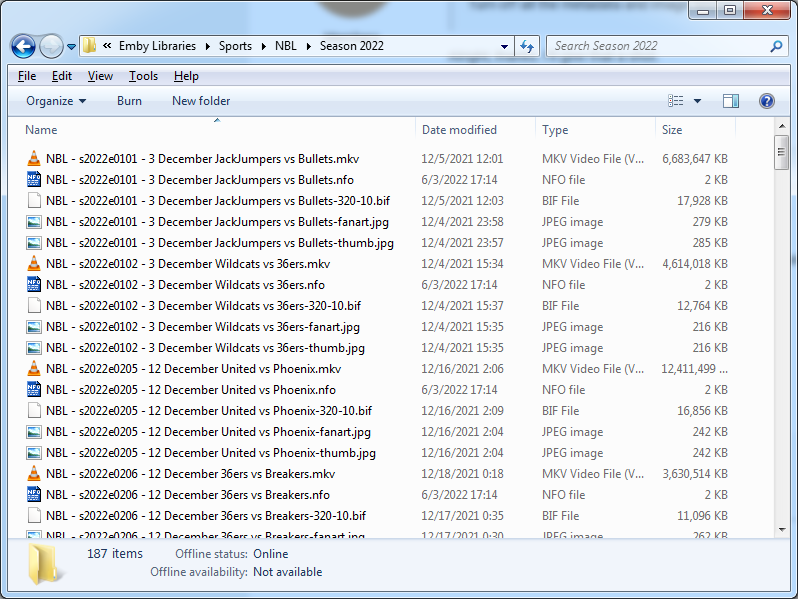798x599 pixels.
Task: Click the folder icon in address bar
Action: tap(89, 46)
